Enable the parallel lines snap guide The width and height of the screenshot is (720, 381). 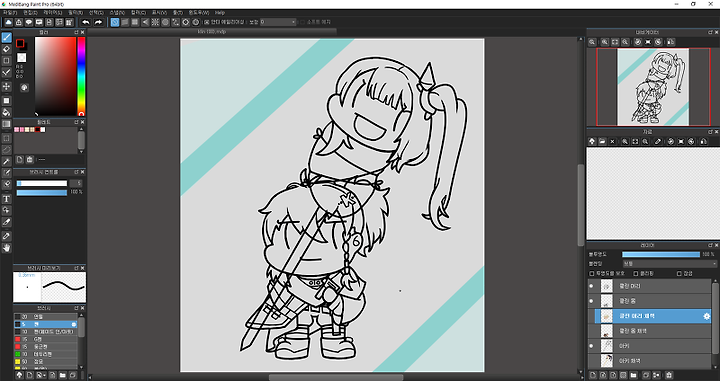coord(125,22)
